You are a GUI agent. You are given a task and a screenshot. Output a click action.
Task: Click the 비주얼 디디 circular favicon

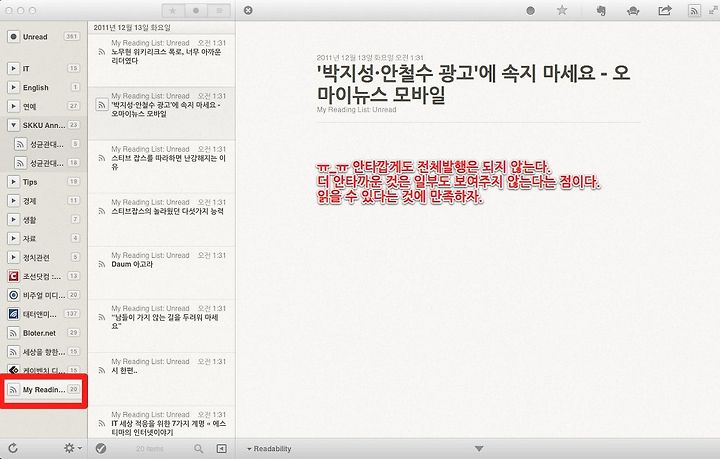coord(13,295)
